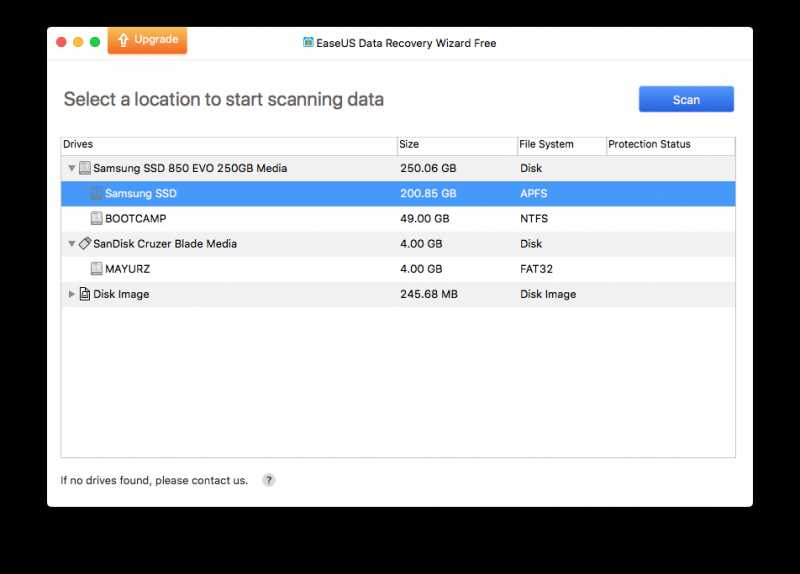This screenshot has height=574, width=800.
Task: Select the Samsung SSD 850 EVO 250GB Media row
Action: pyautogui.click(x=398, y=168)
